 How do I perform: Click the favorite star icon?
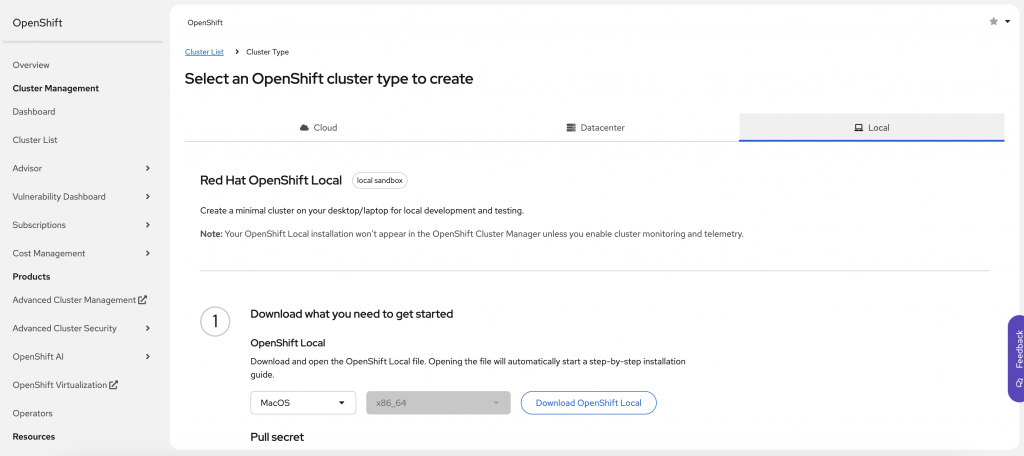[993, 22]
